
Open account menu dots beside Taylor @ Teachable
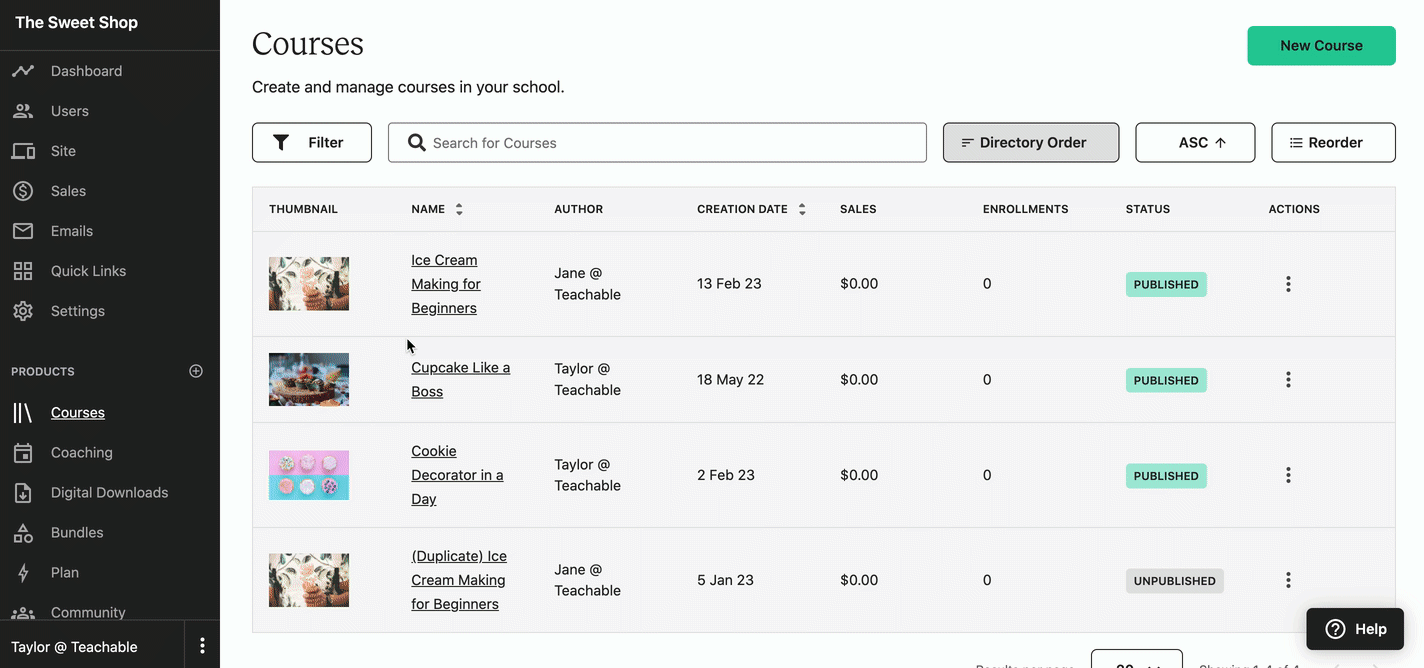202,646
